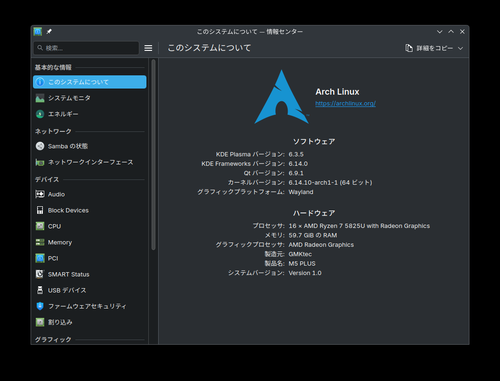Click the ハードウェア section heading
The width and height of the screenshot is (500, 381).
pos(314,213)
